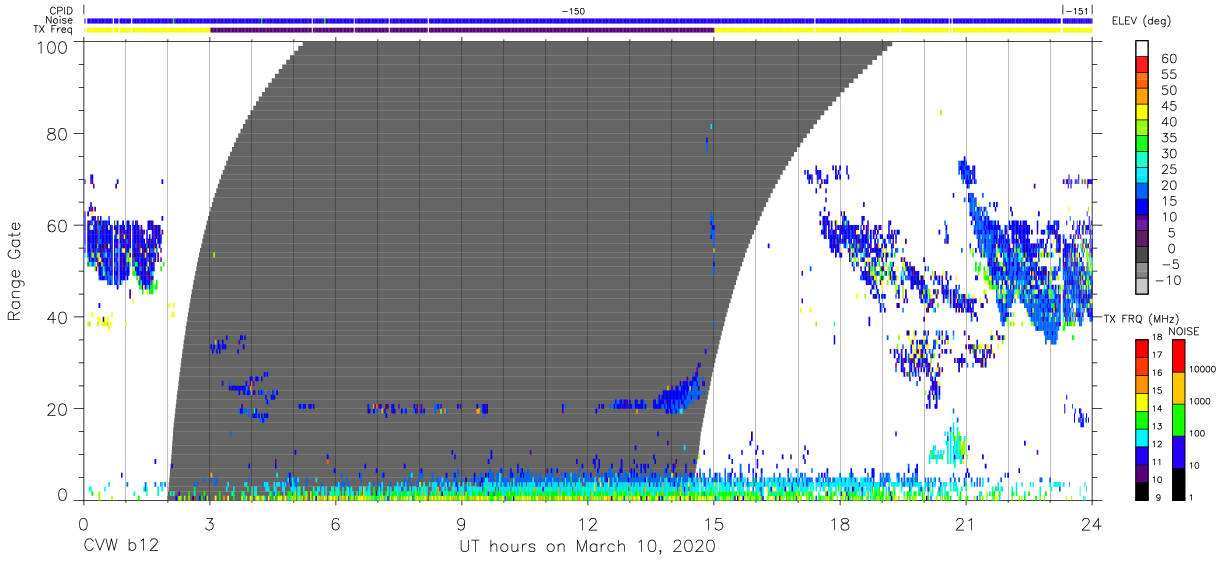Click the CPID row label
Image resolution: width=1228 pixels, height=567 pixels.
(x=60, y=10)
